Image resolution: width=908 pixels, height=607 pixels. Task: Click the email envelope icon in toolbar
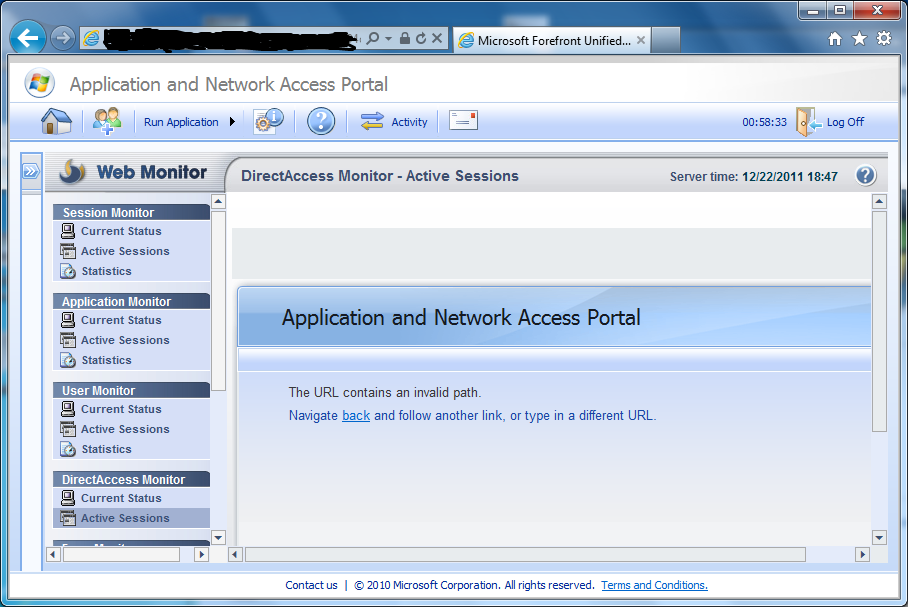tap(463, 120)
